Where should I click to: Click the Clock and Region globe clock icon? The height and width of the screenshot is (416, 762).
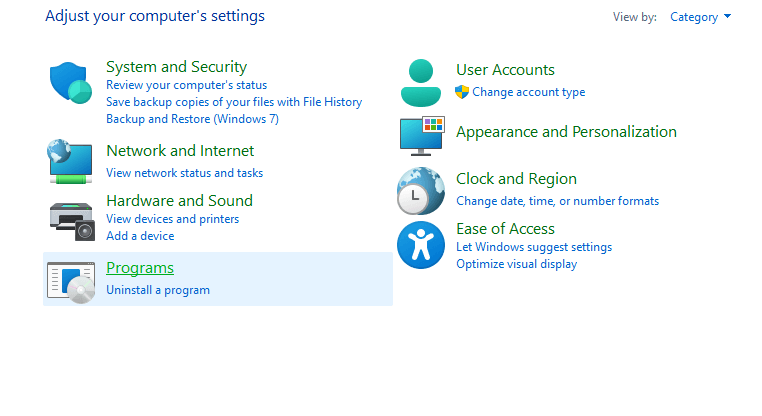coord(421,191)
